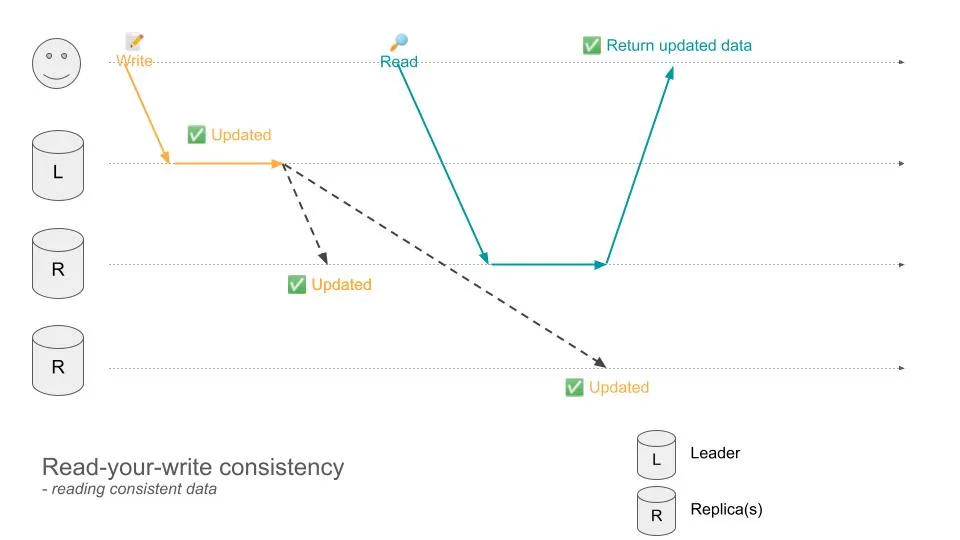Click the green checkmark on the leader's Updated
The image size is (960, 540).
tap(196, 135)
